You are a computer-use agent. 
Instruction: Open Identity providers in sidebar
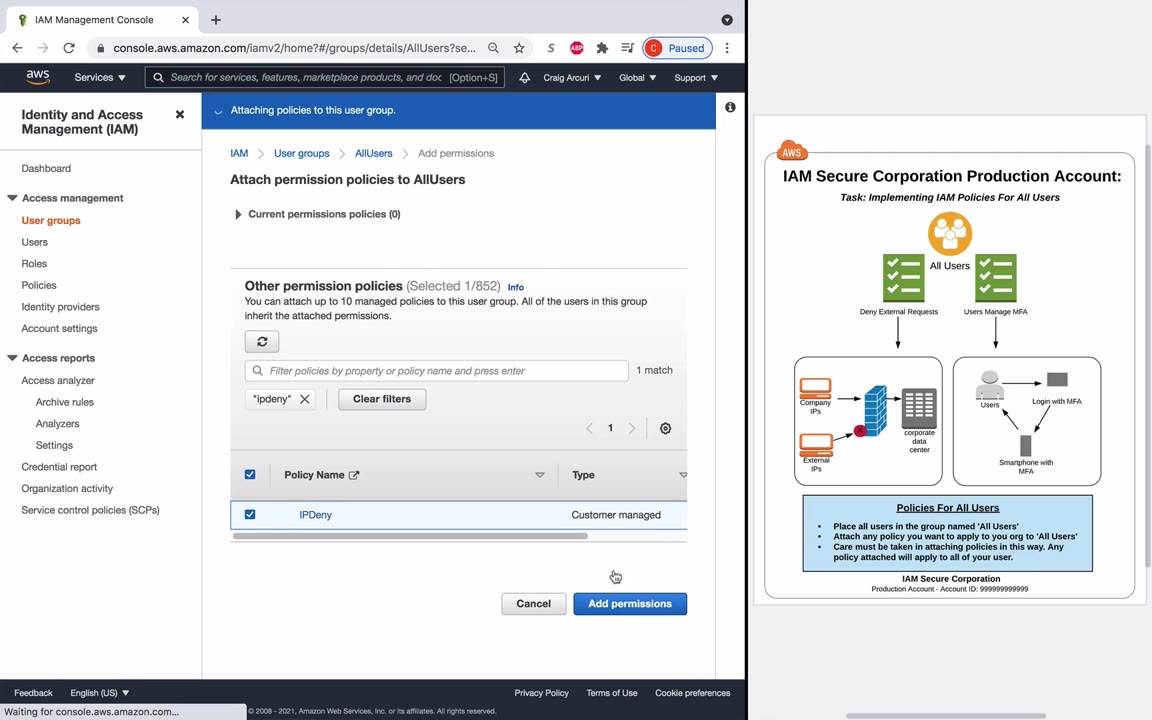[x=60, y=306]
